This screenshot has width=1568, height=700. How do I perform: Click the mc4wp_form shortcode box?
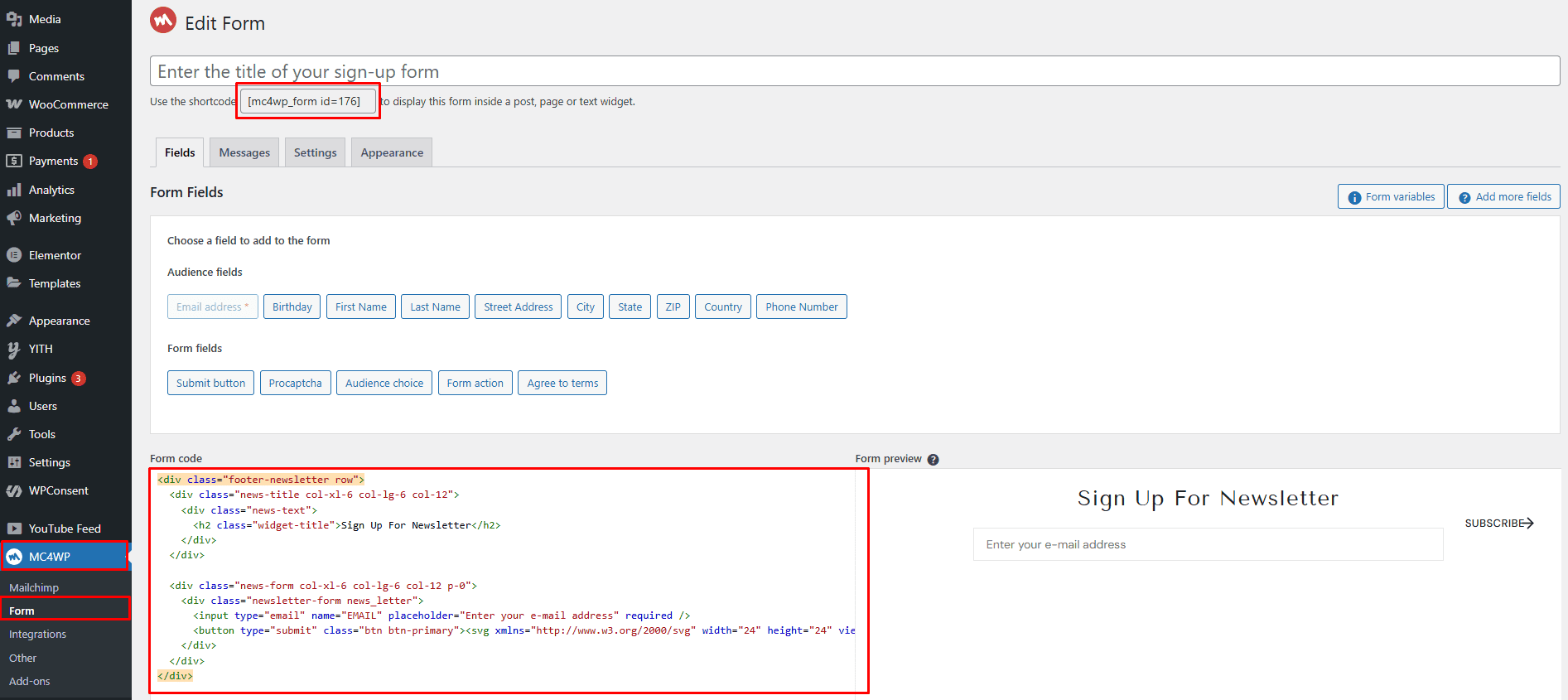[308, 101]
